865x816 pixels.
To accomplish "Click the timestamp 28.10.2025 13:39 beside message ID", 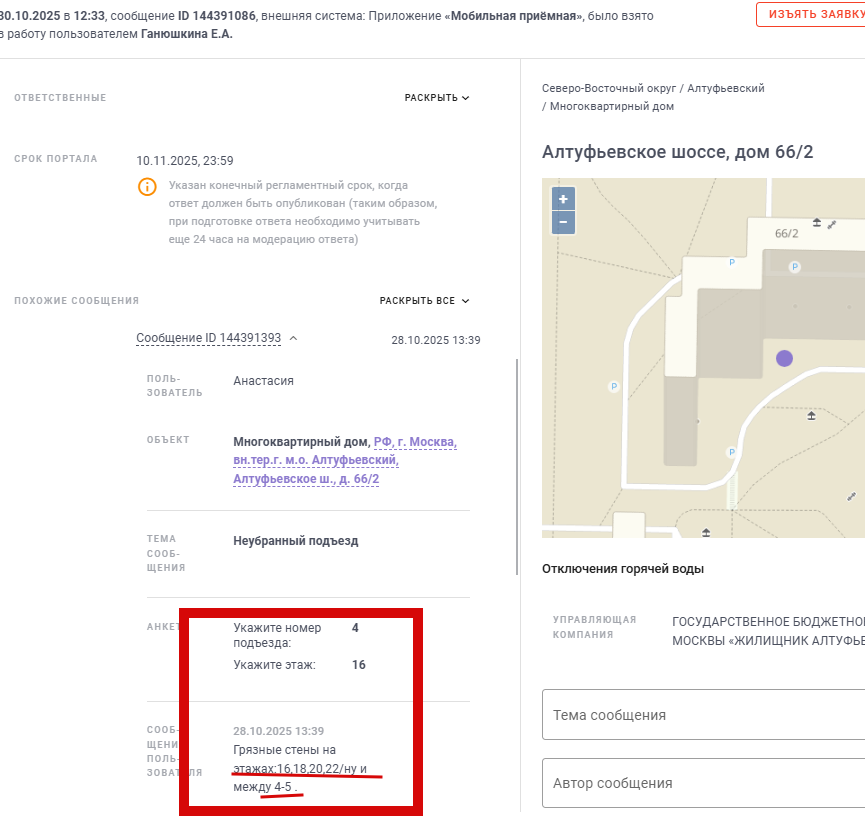I will pos(436,340).
